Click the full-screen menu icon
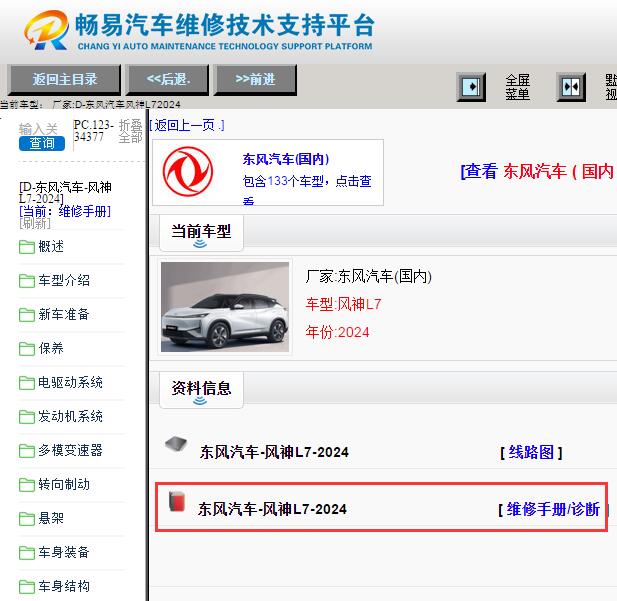The image size is (617, 601). pyautogui.click(x=471, y=87)
